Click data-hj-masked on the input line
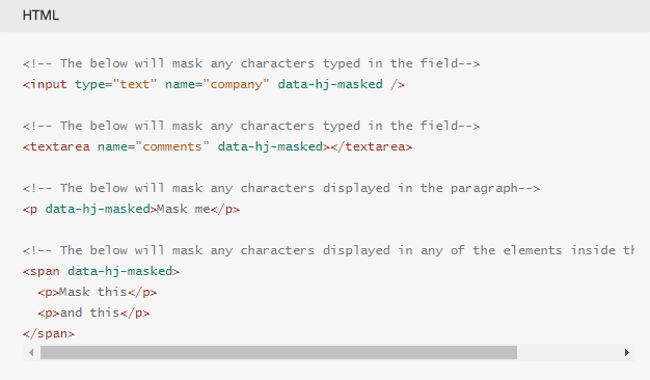 [330, 85]
